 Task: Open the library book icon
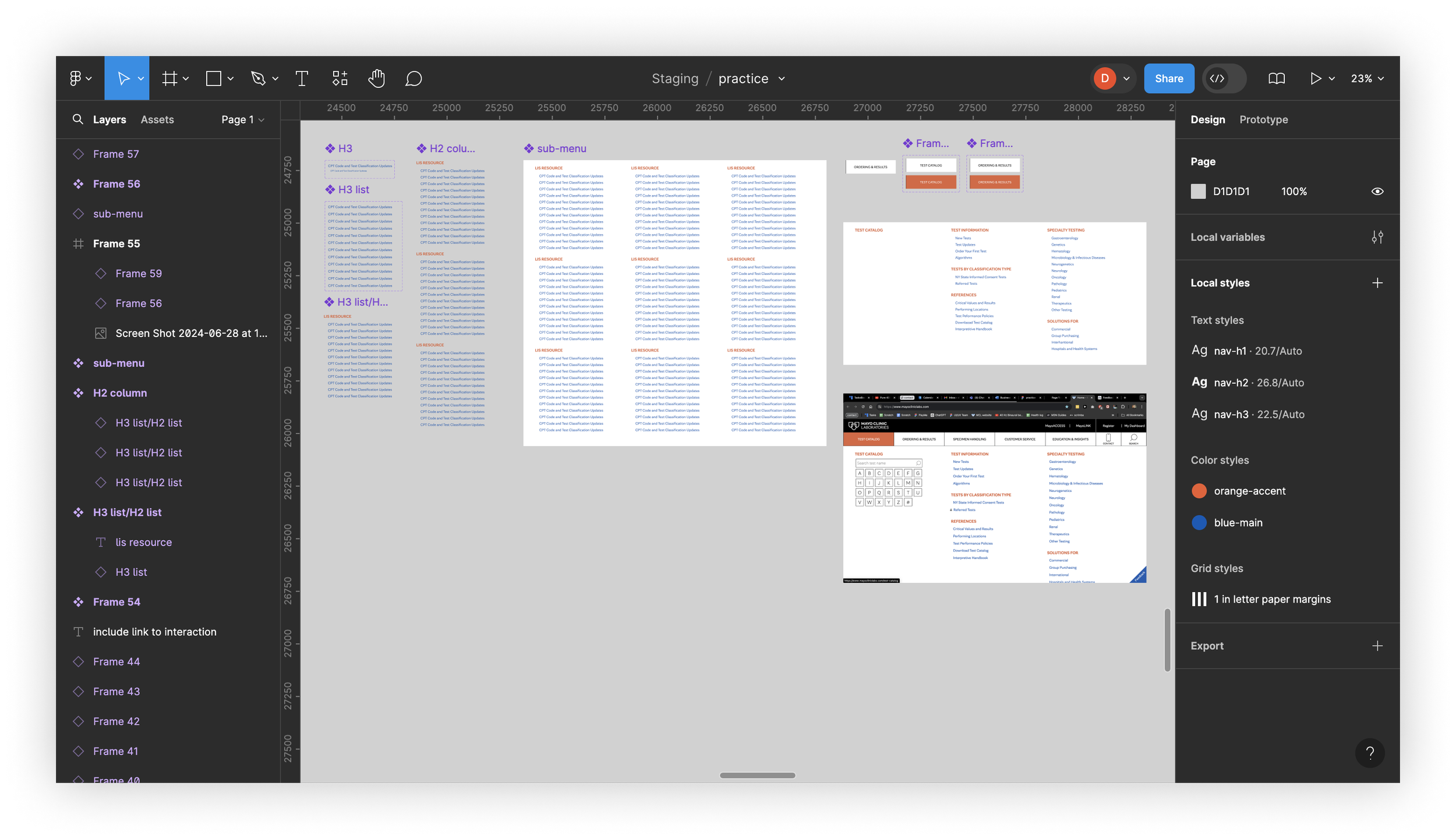coord(1276,79)
